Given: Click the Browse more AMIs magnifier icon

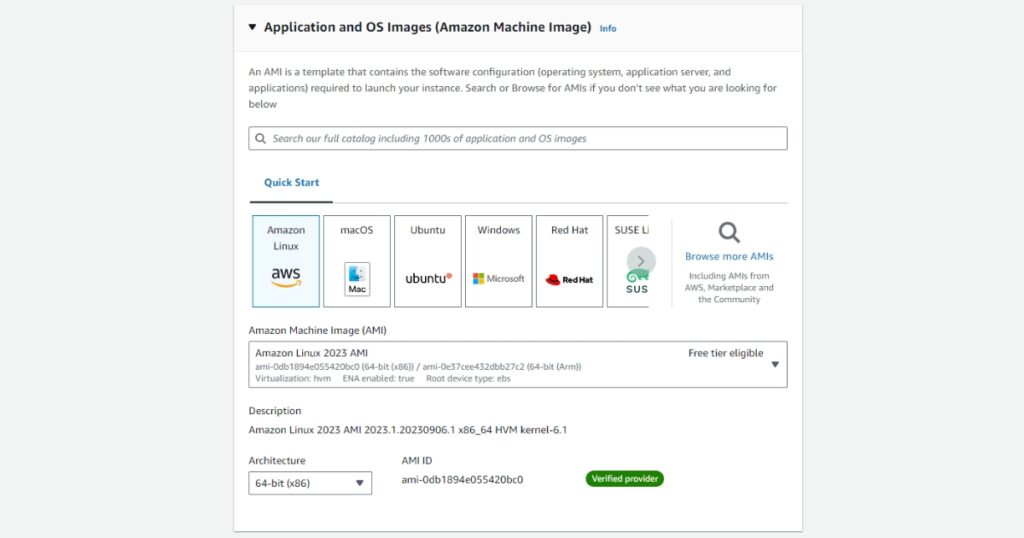Looking at the screenshot, I should [729, 232].
